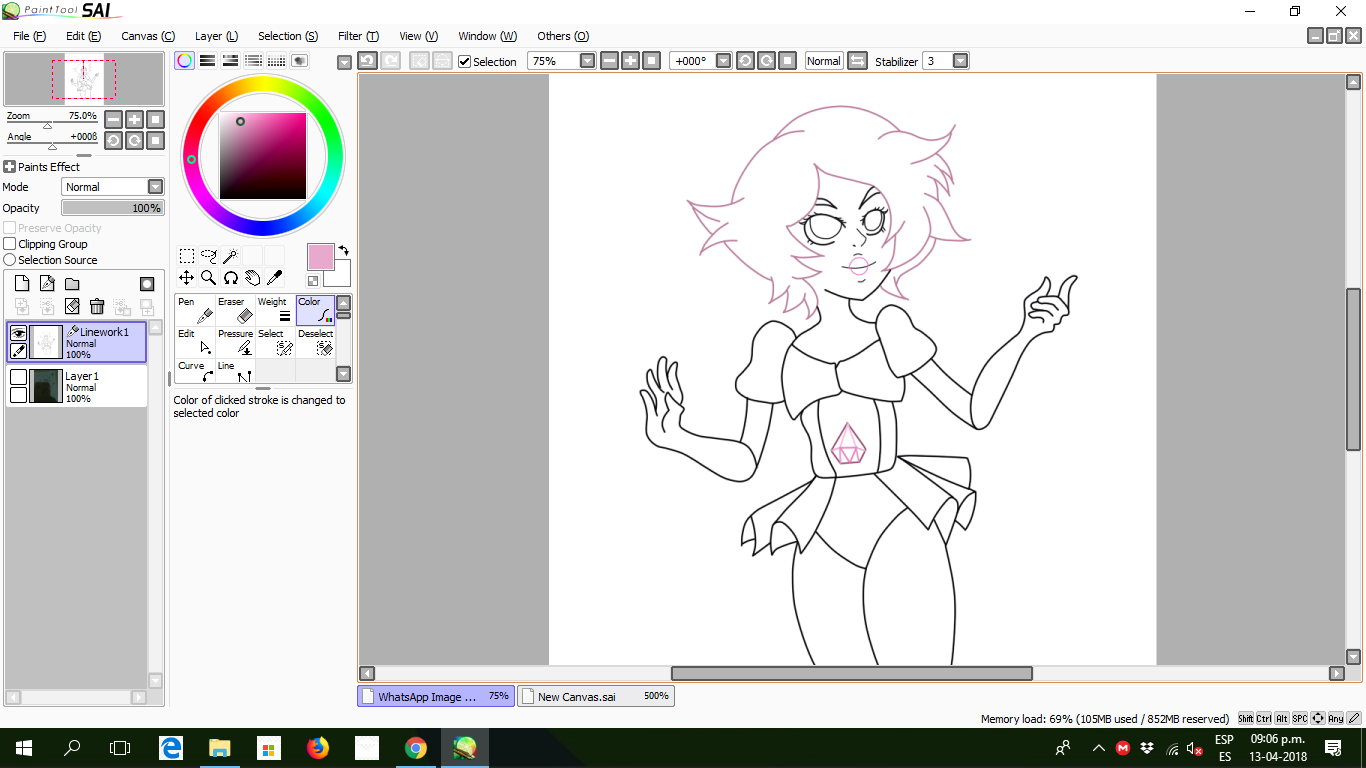Toggle Linework1 pen link box
This screenshot has height=768, width=1366.
click(x=18, y=351)
